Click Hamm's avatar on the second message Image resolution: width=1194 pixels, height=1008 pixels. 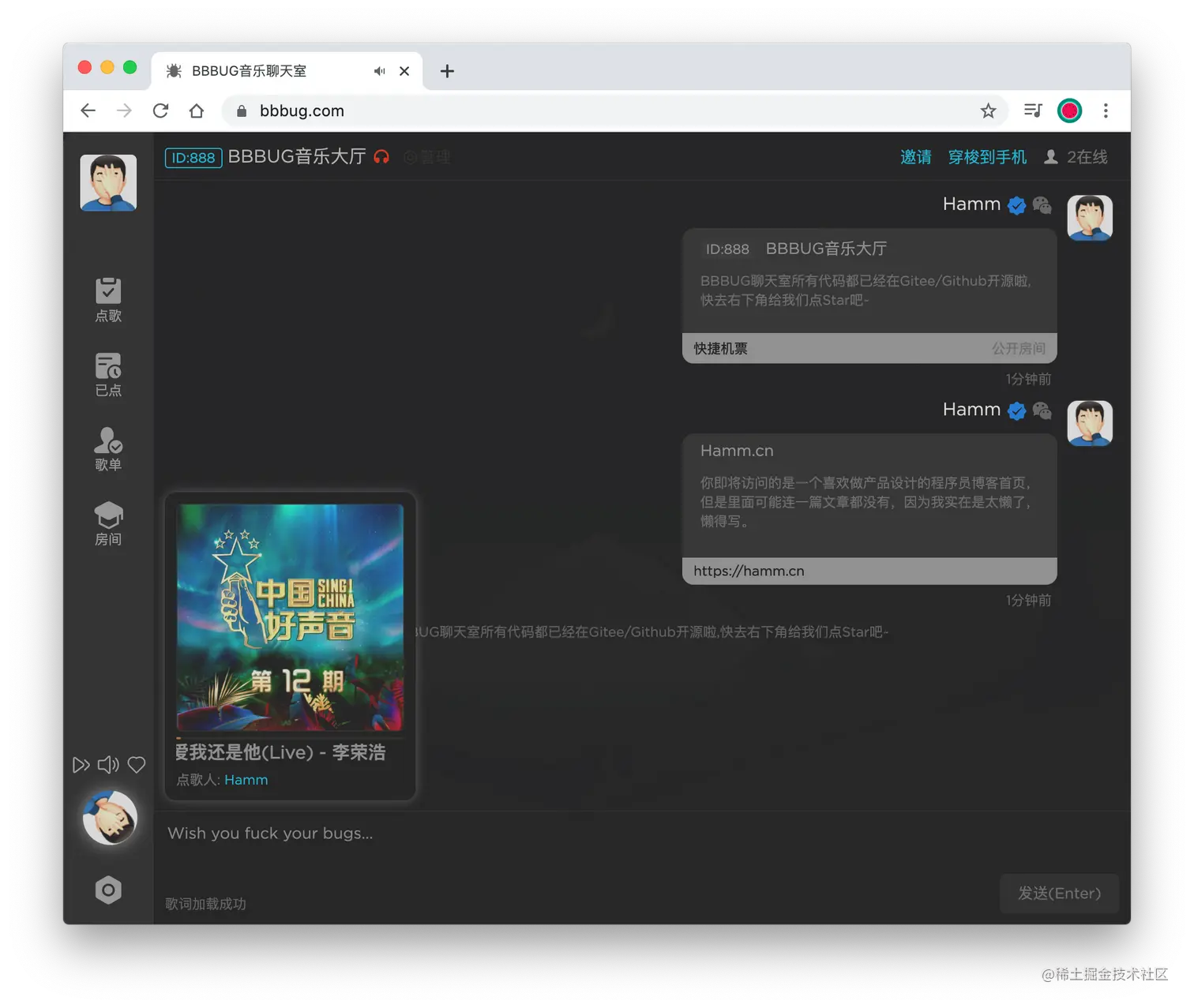coord(1090,423)
